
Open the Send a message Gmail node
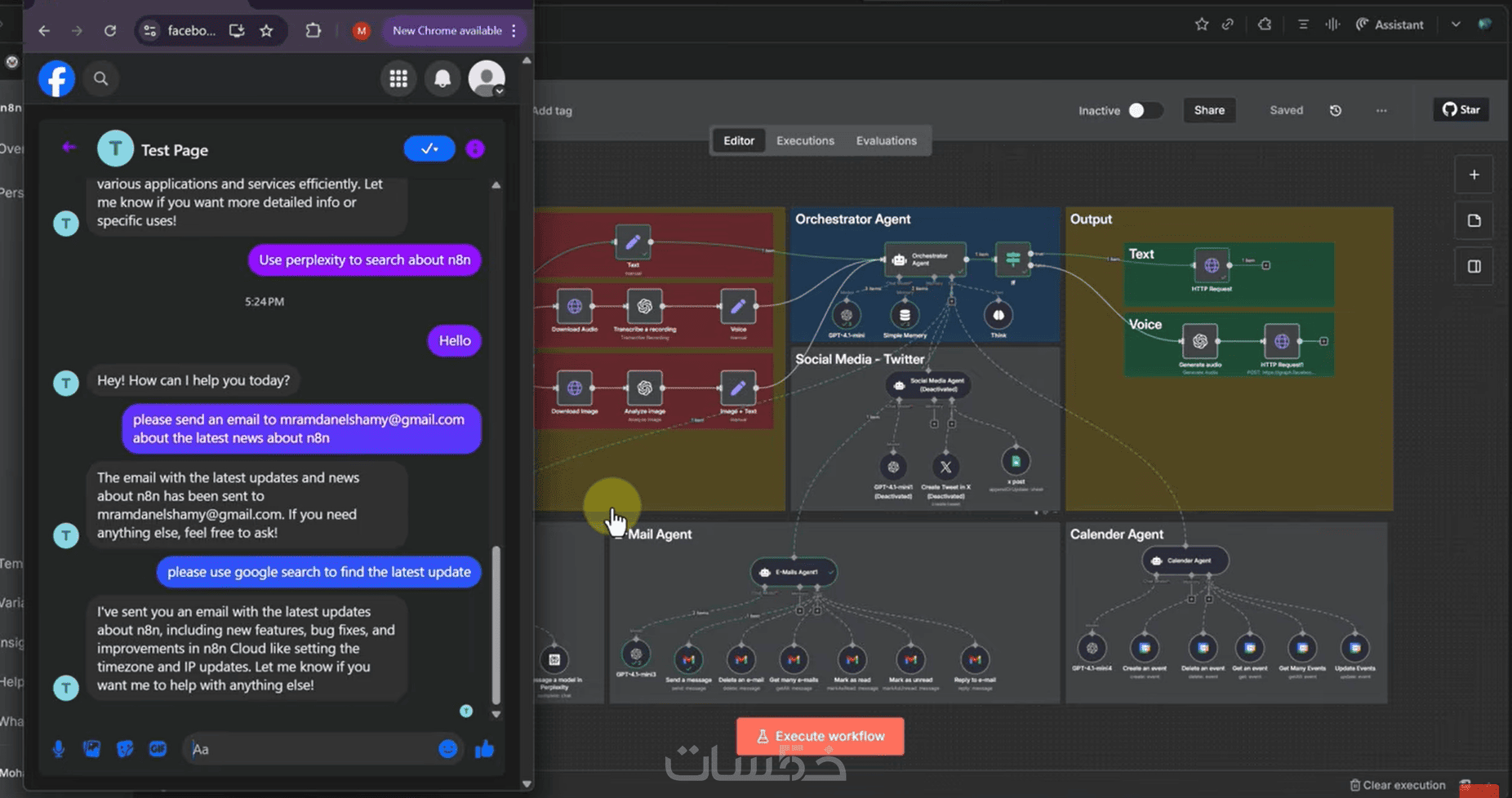coord(688,659)
